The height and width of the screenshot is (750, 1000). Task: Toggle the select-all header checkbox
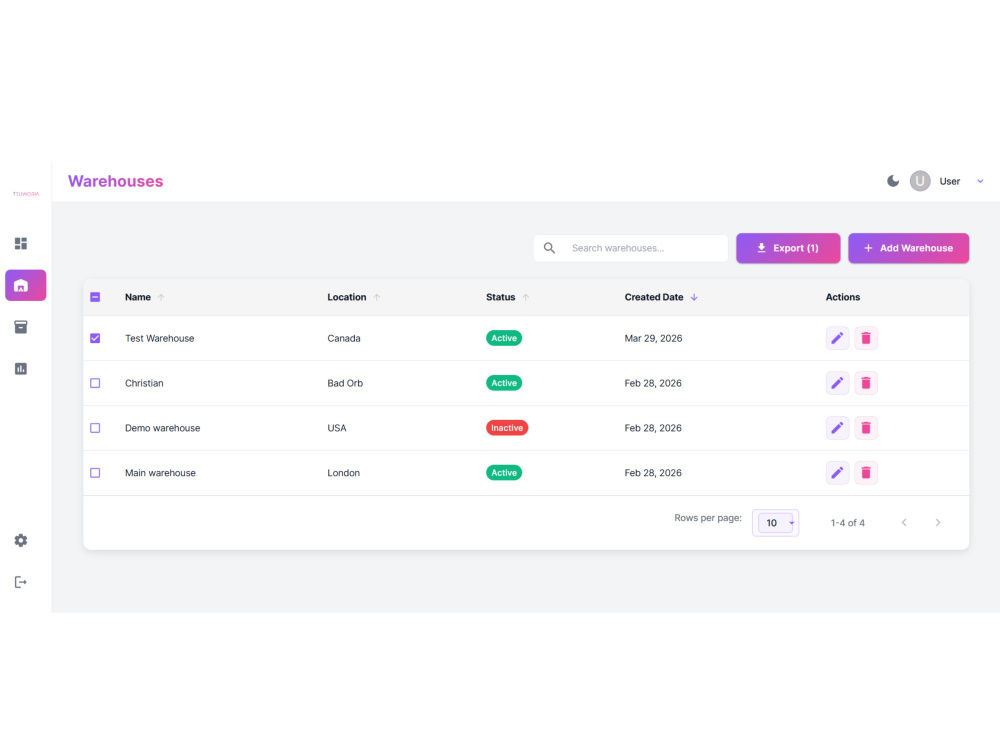(95, 297)
